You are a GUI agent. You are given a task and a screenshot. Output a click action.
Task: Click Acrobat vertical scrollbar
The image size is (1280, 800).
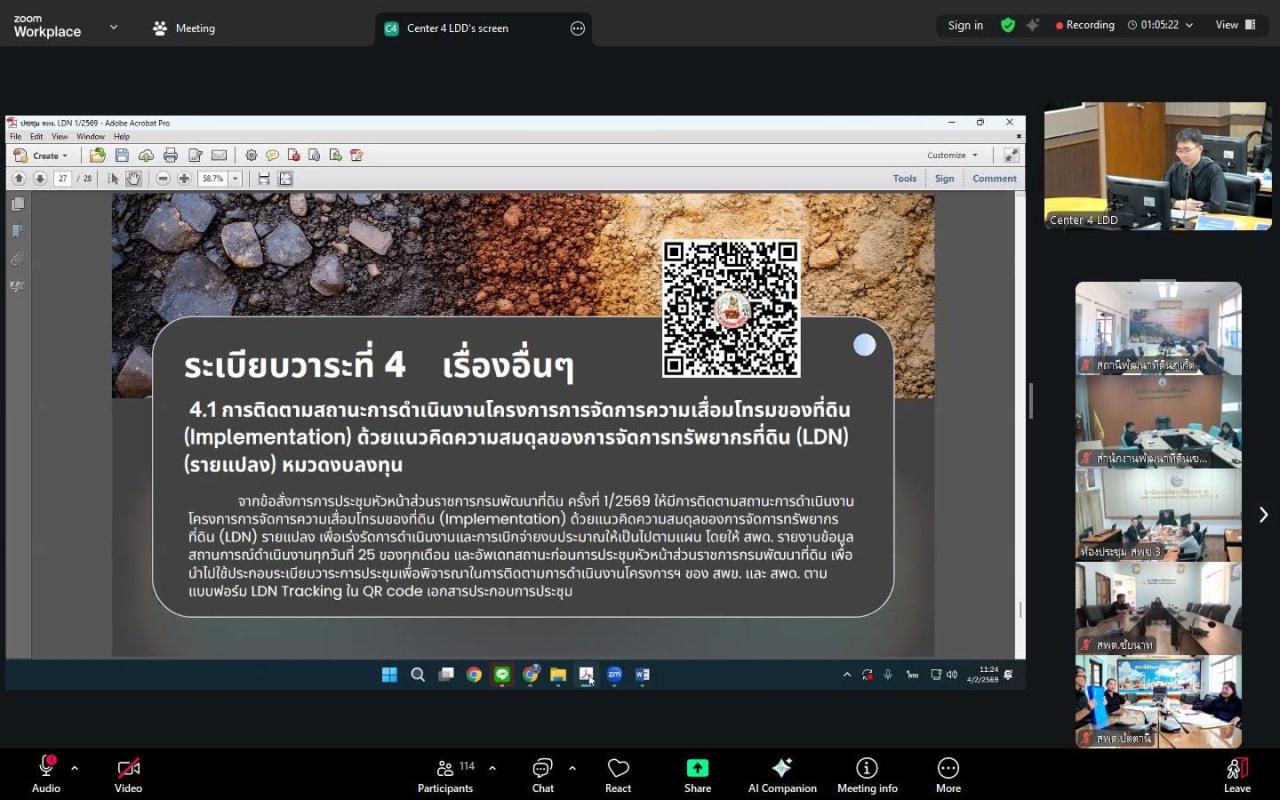(x=1020, y=425)
